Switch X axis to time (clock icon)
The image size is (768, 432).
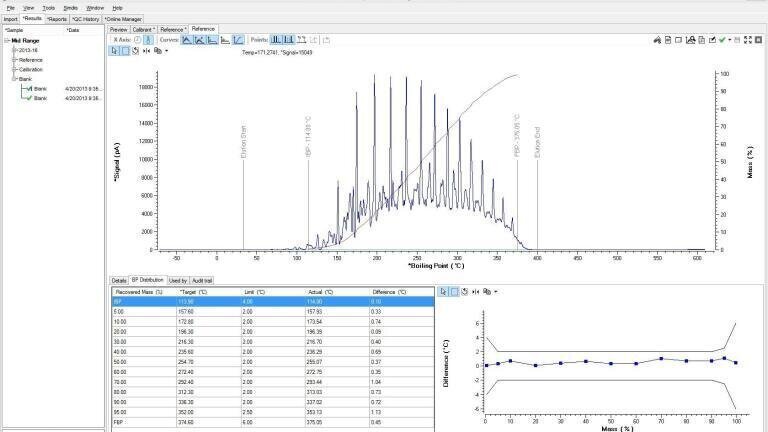point(138,40)
